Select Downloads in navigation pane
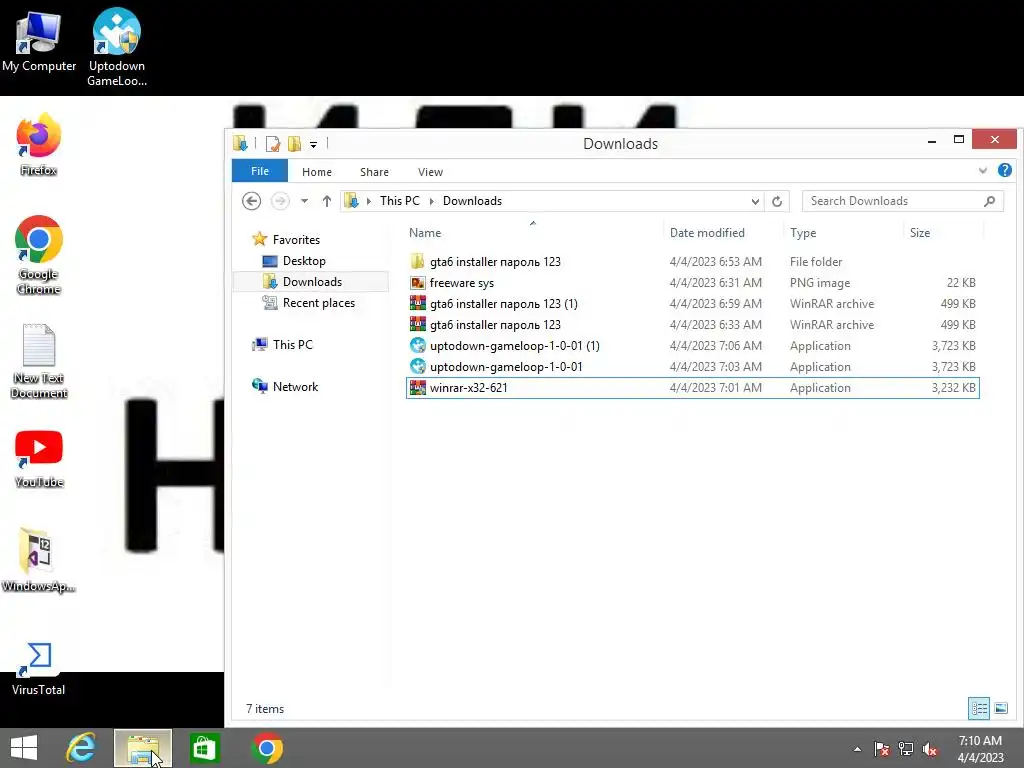Image resolution: width=1024 pixels, height=768 pixels. [312, 281]
